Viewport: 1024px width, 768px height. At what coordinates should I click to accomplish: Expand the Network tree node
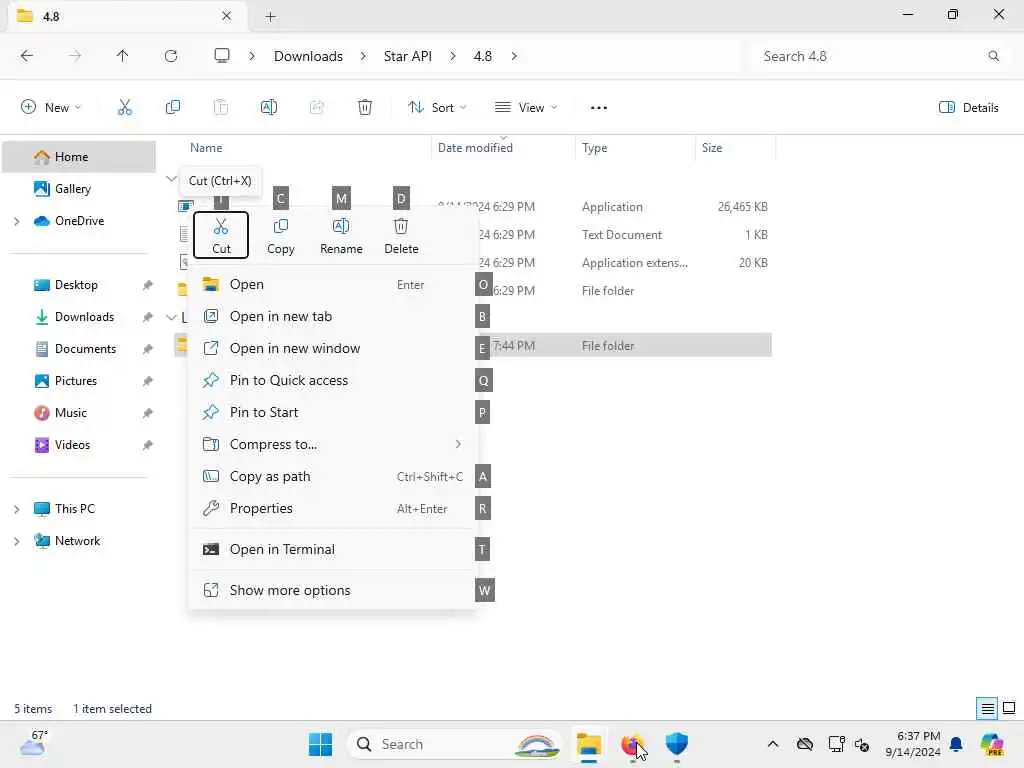tap(16, 541)
